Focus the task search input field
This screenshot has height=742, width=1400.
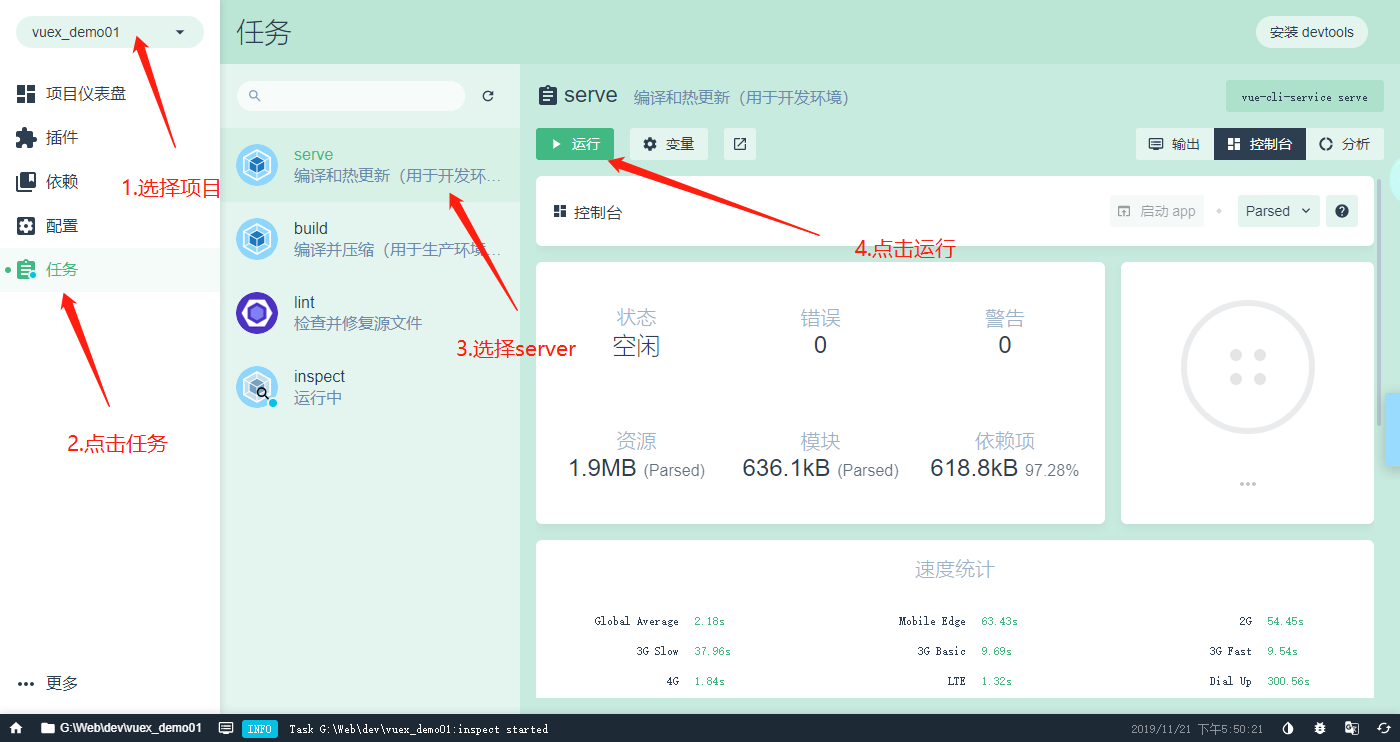pyautogui.click(x=351, y=96)
